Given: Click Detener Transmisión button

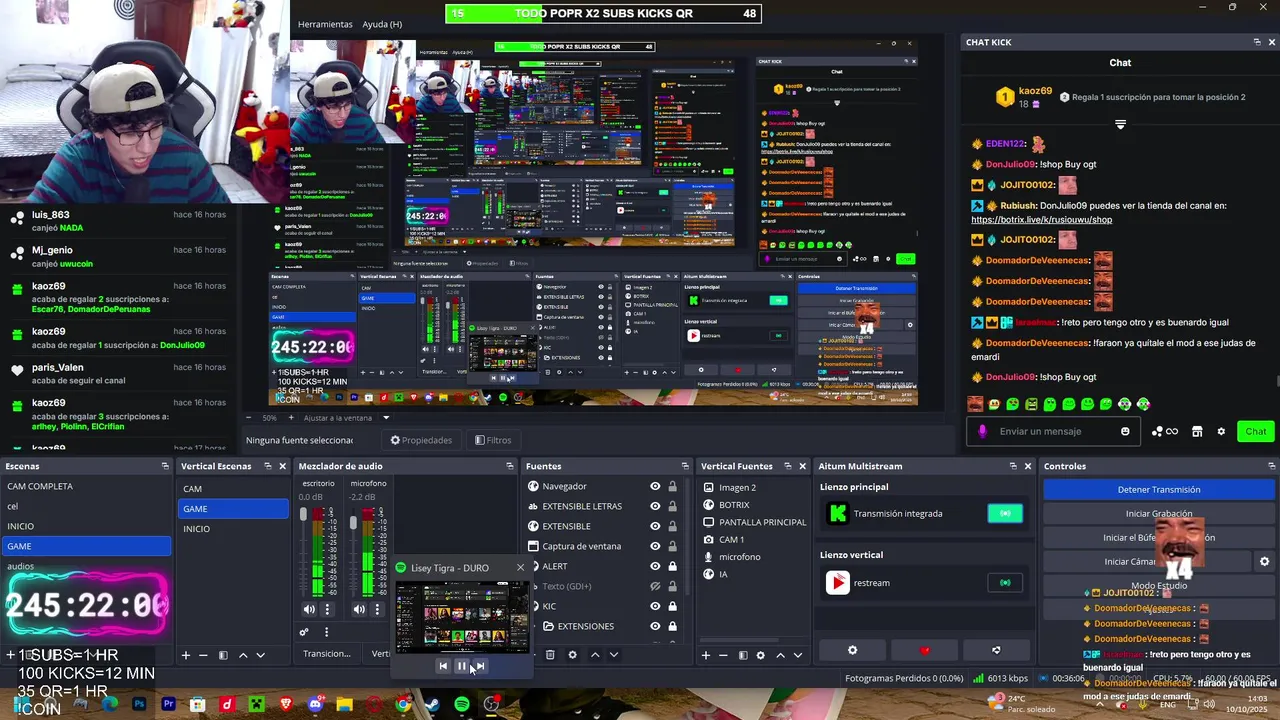Looking at the screenshot, I should point(1159,489).
